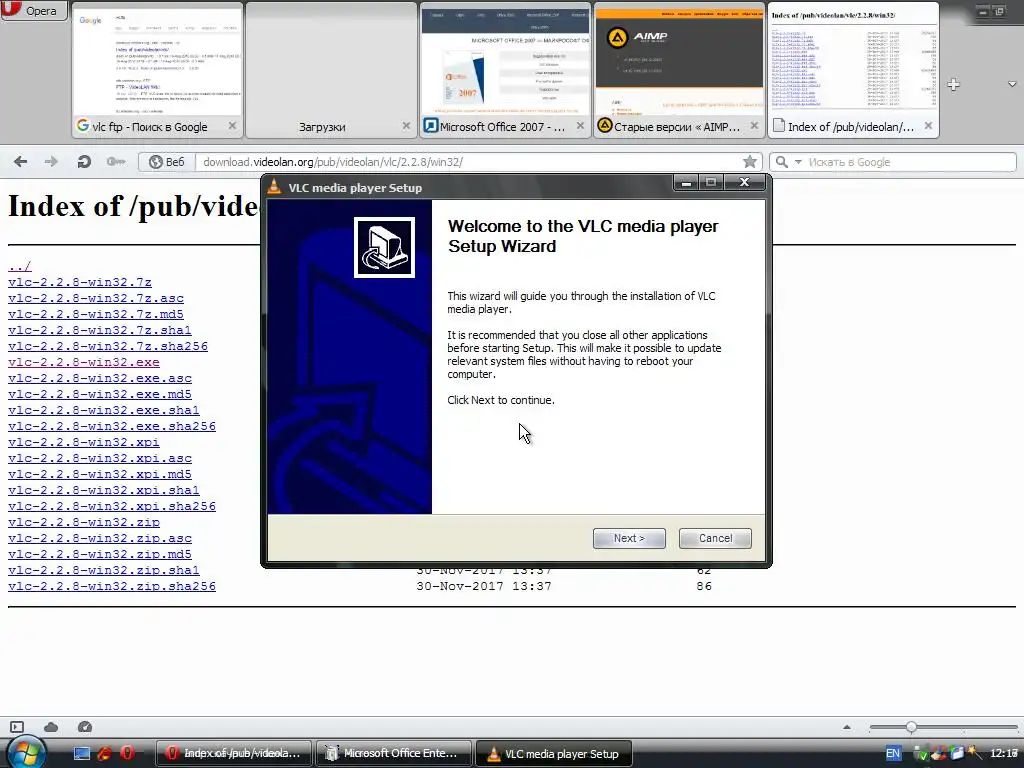
Task: Go forward with the browser forward arrow
Action: 51,161
